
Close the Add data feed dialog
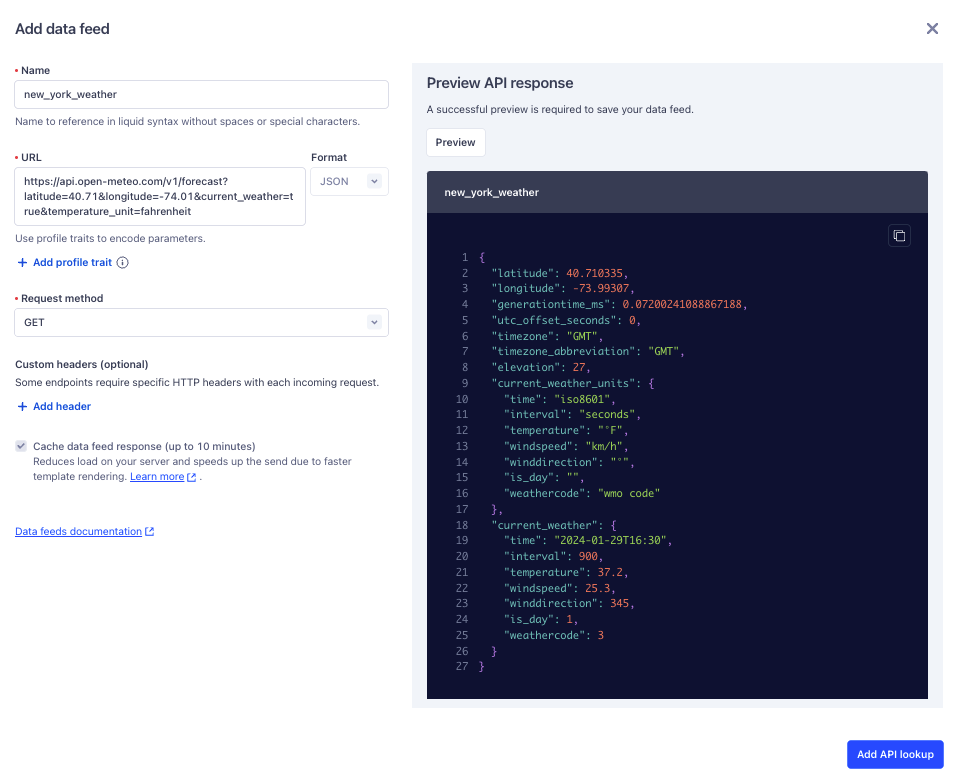point(932,28)
